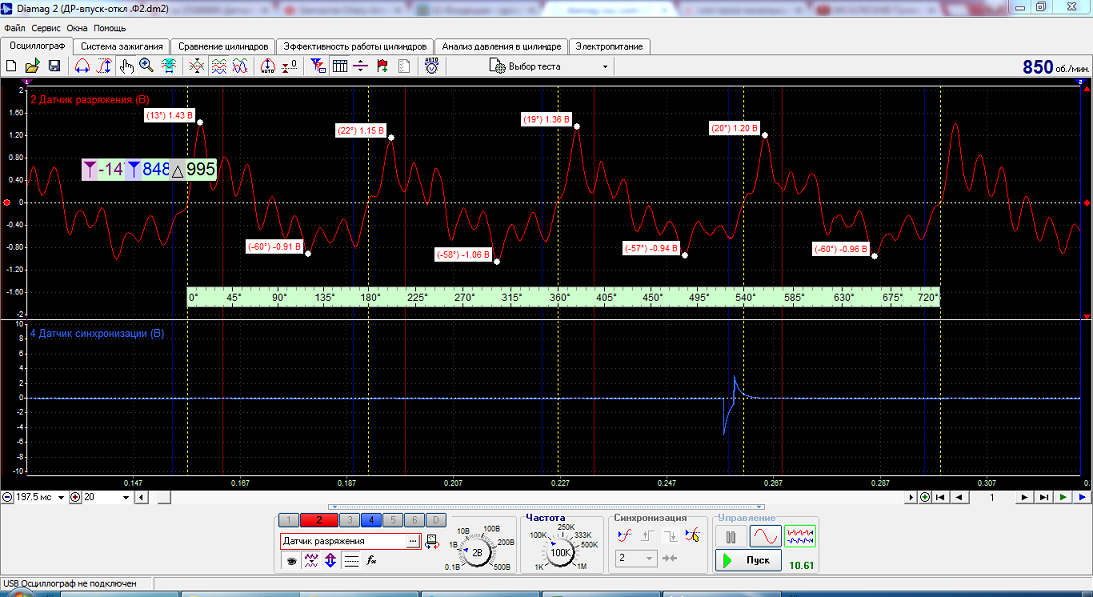The height and width of the screenshot is (597, 1093).
Task: Select rising edge sync trigger
Action: [x=648, y=536]
